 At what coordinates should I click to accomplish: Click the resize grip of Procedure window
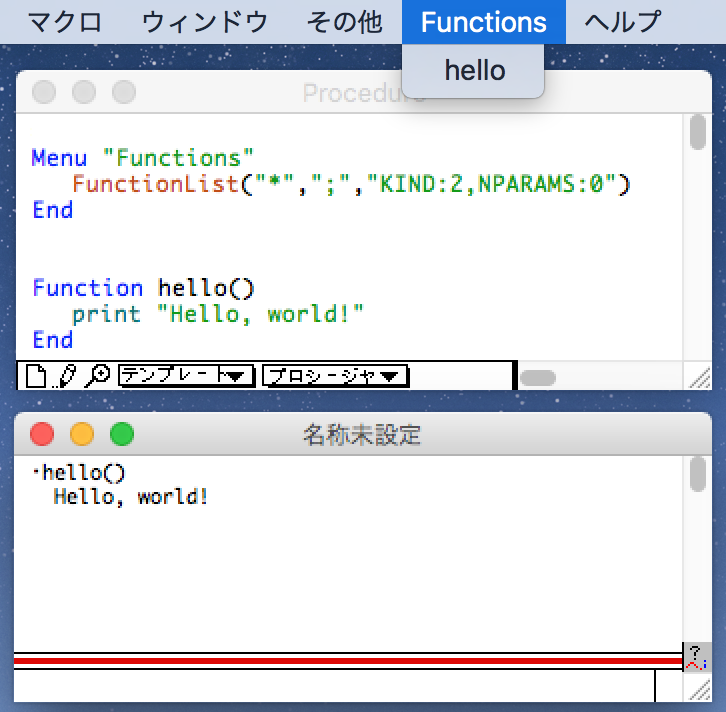coord(700,377)
